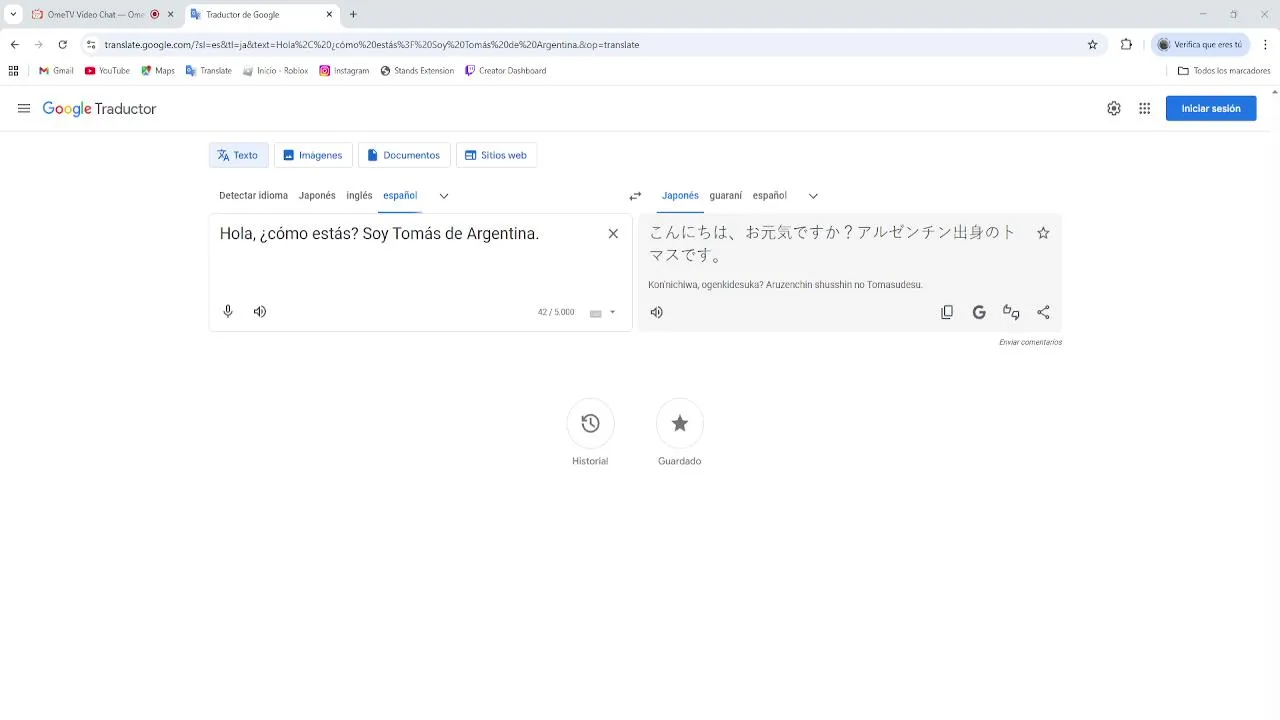Screen dimensions: 1280x720
Task: Choose español as target language
Action: 770,196
